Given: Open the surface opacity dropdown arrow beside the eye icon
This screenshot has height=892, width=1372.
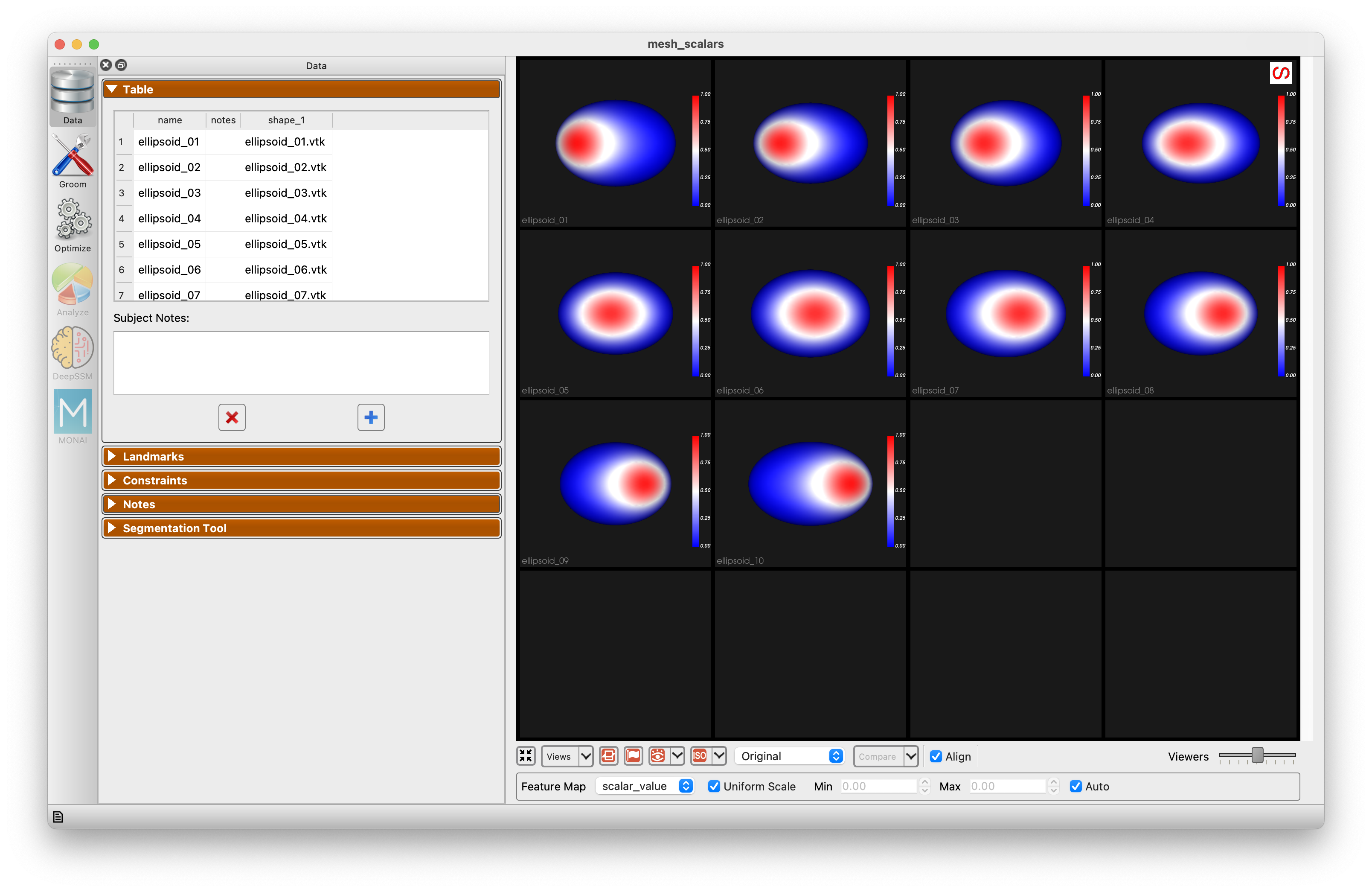Looking at the screenshot, I should [677, 756].
